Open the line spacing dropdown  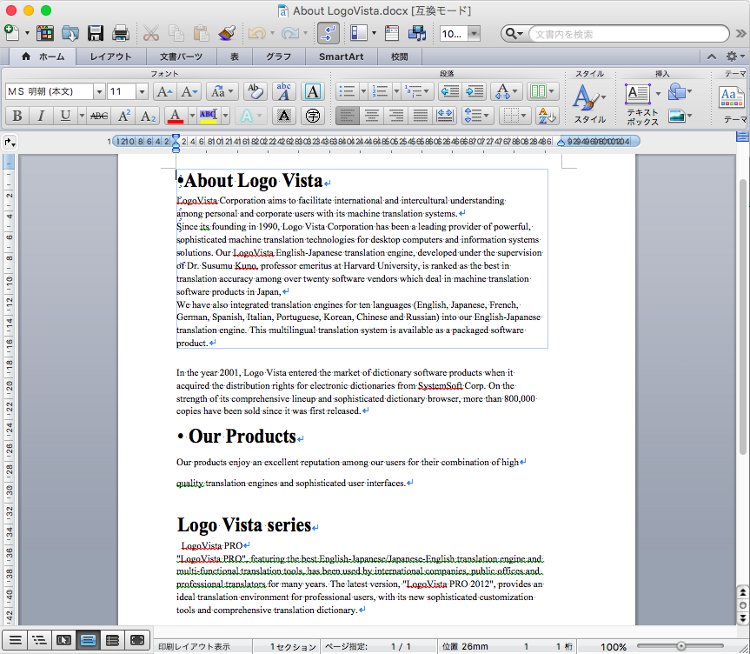point(477,116)
